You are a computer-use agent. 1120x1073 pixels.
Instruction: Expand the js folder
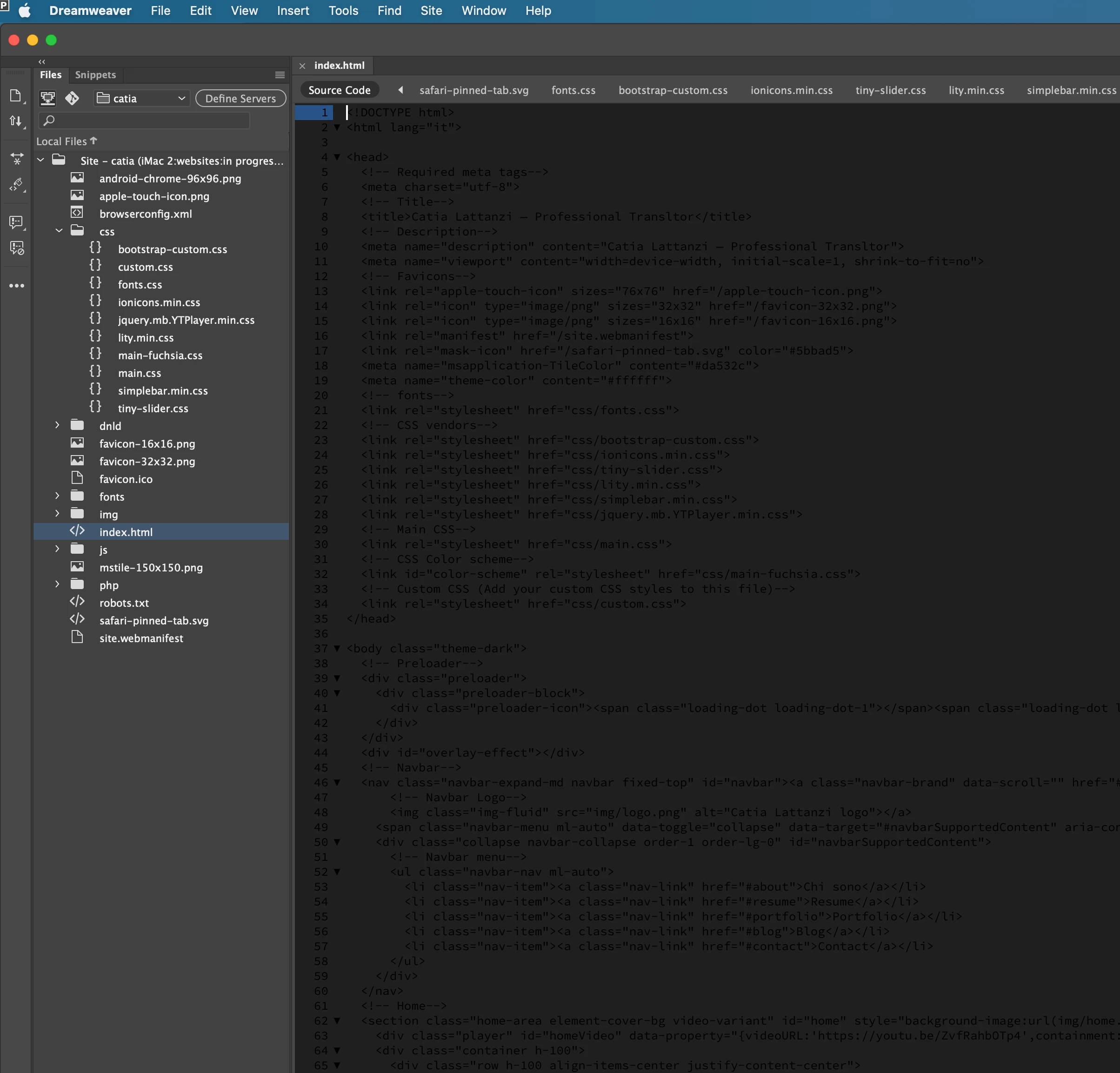(57, 549)
